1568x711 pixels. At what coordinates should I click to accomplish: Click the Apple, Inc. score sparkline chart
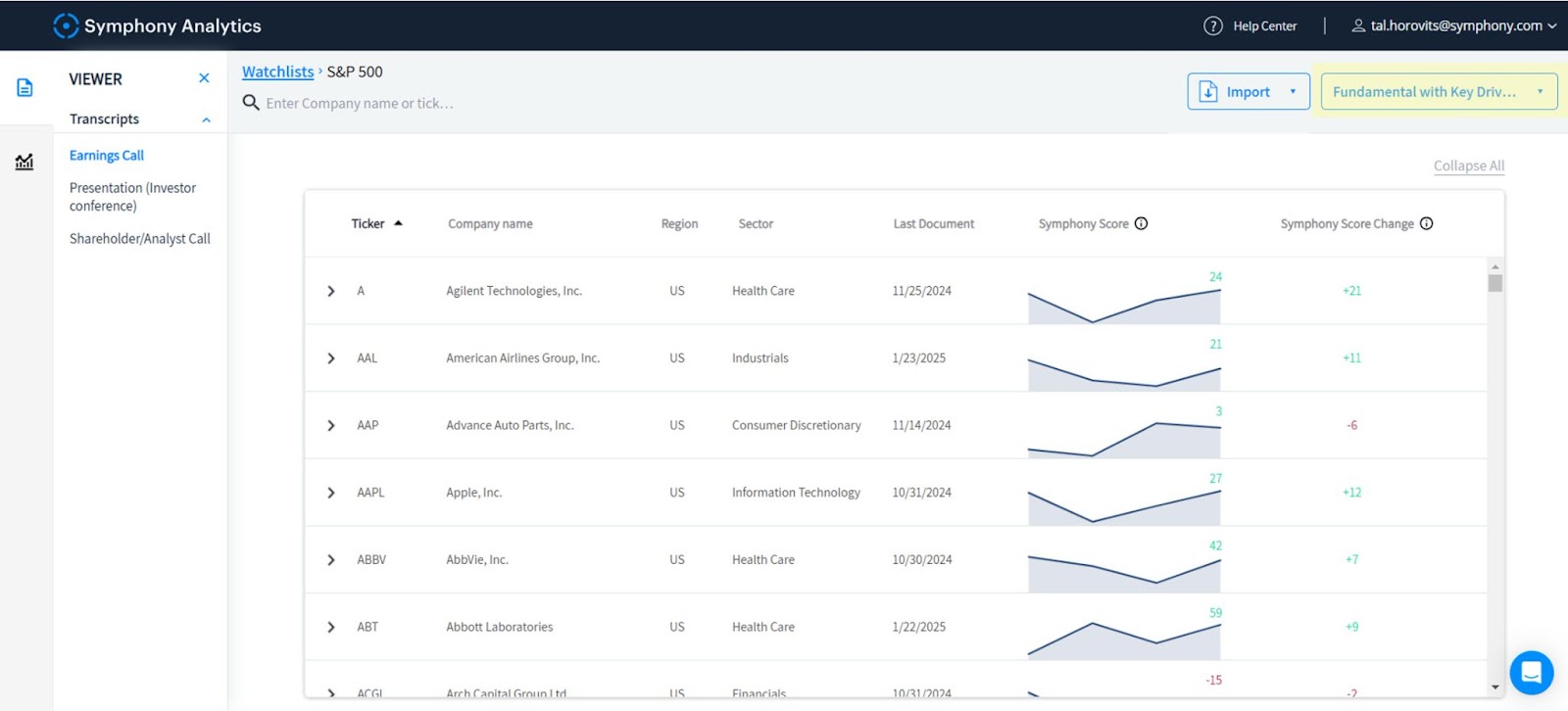[1124, 507]
